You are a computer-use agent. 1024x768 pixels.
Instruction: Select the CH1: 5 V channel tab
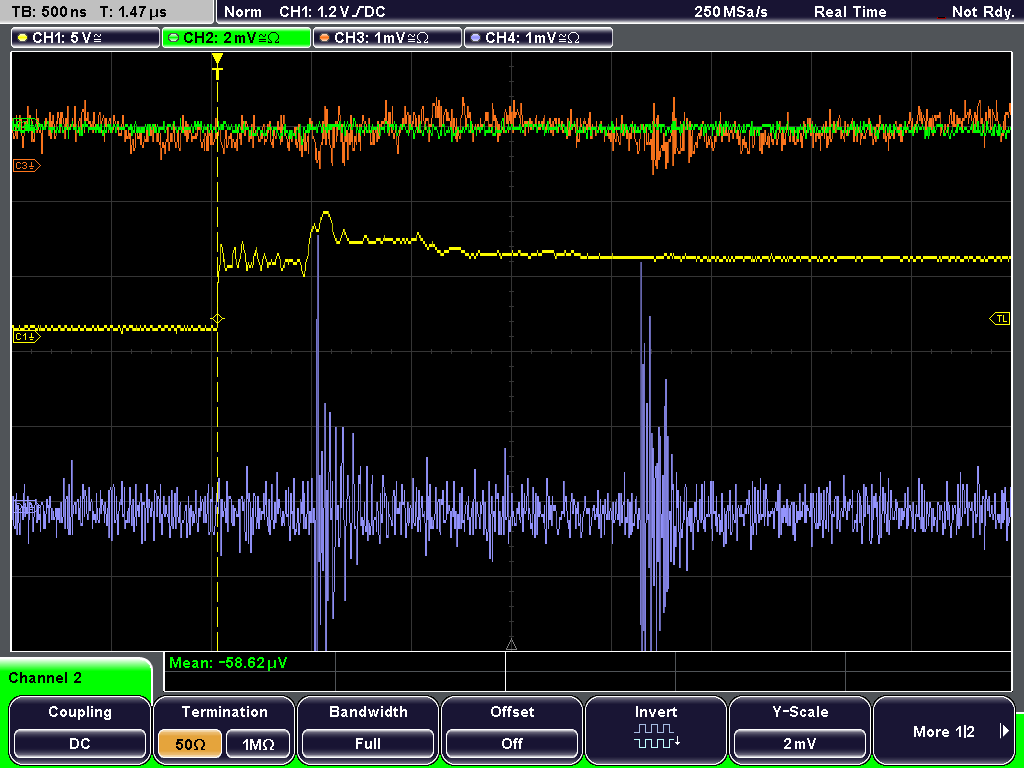point(86,38)
